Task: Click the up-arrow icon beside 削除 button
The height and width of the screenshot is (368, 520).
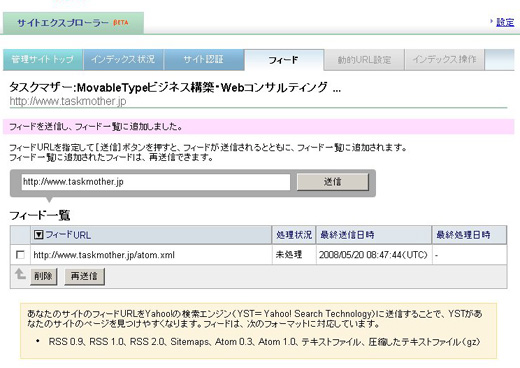Action: 20,274
